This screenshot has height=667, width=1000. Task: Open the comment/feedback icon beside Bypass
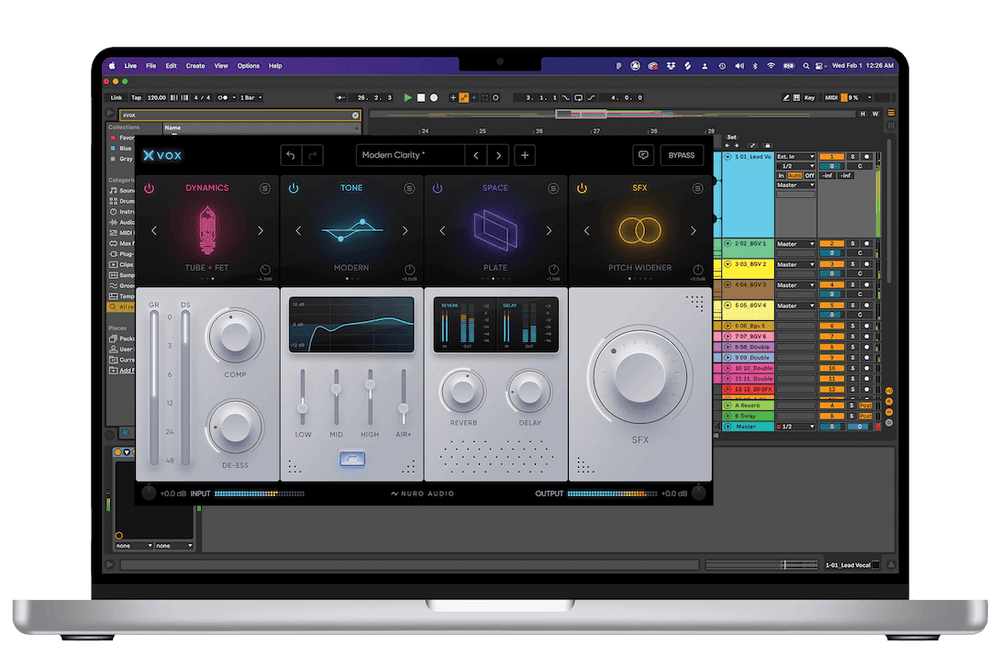(x=643, y=155)
